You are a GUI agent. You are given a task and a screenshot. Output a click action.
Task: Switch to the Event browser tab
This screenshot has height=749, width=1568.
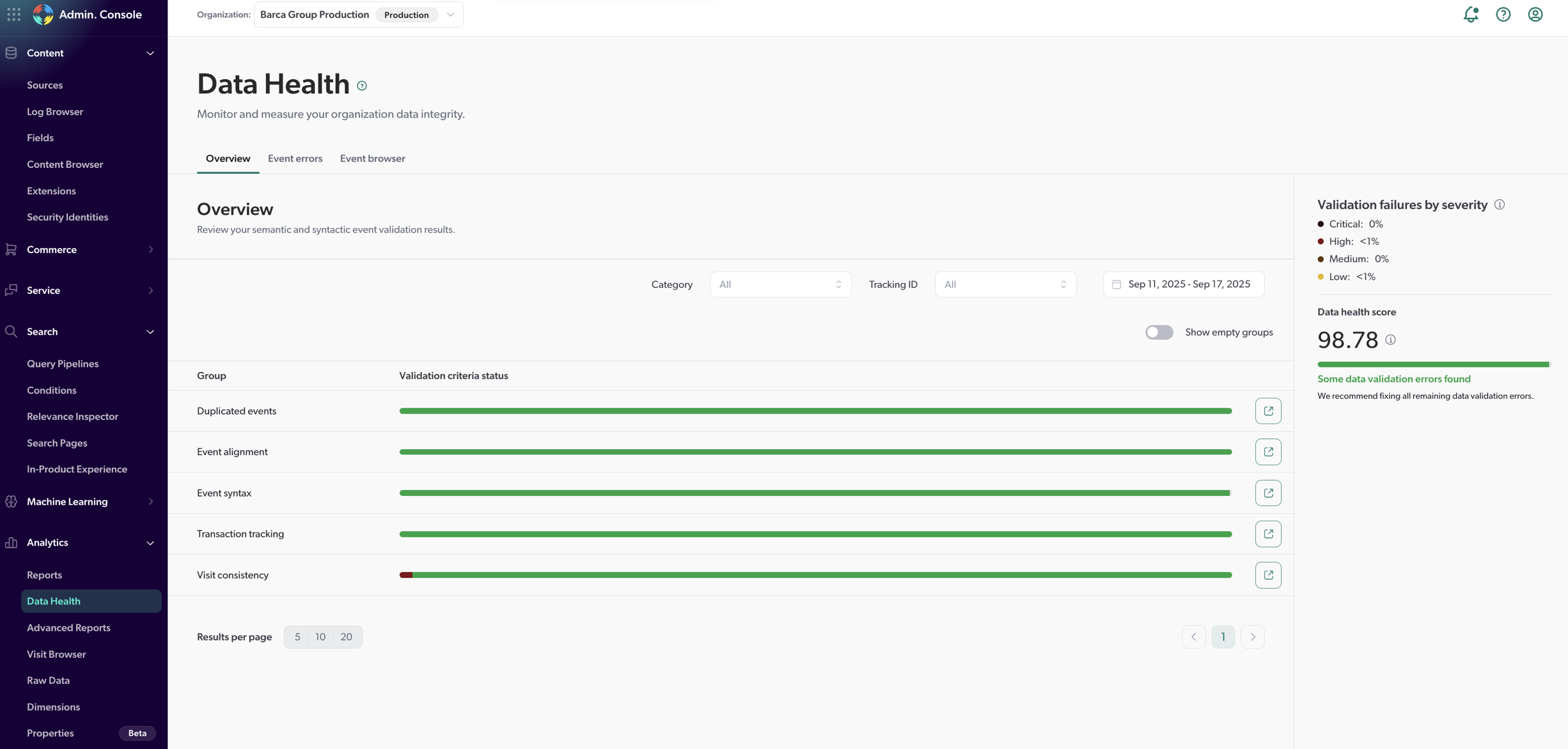(x=372, y=158)
